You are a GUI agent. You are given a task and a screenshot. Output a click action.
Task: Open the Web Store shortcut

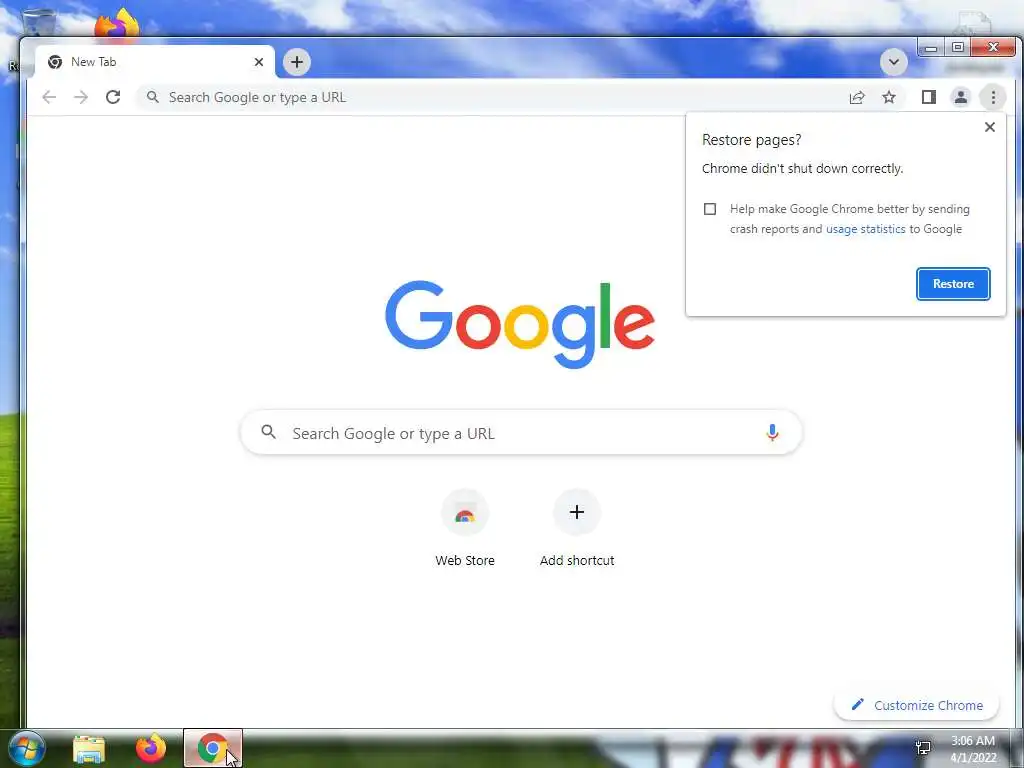465,528
